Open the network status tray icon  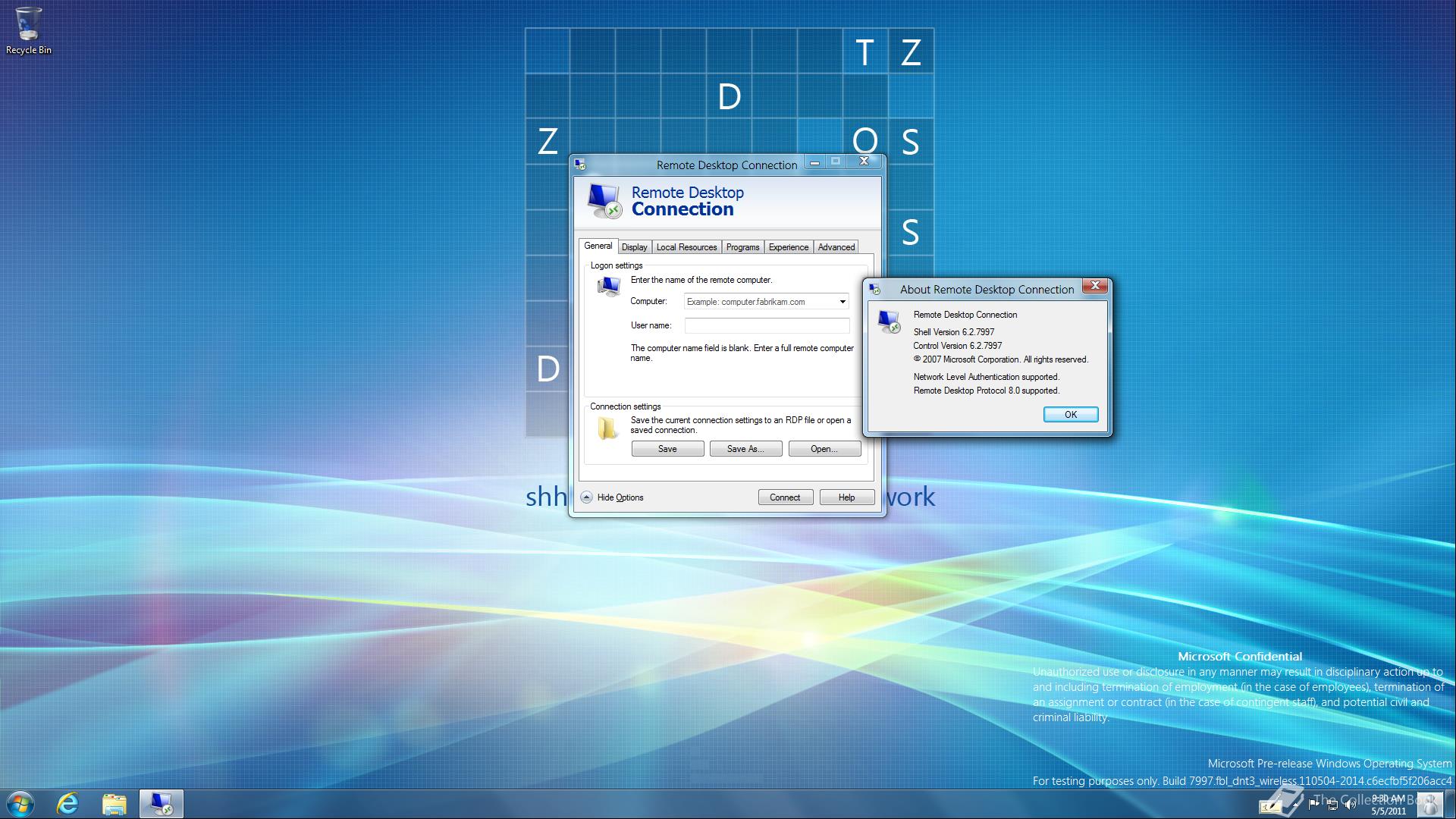[x=1333, y=805]
